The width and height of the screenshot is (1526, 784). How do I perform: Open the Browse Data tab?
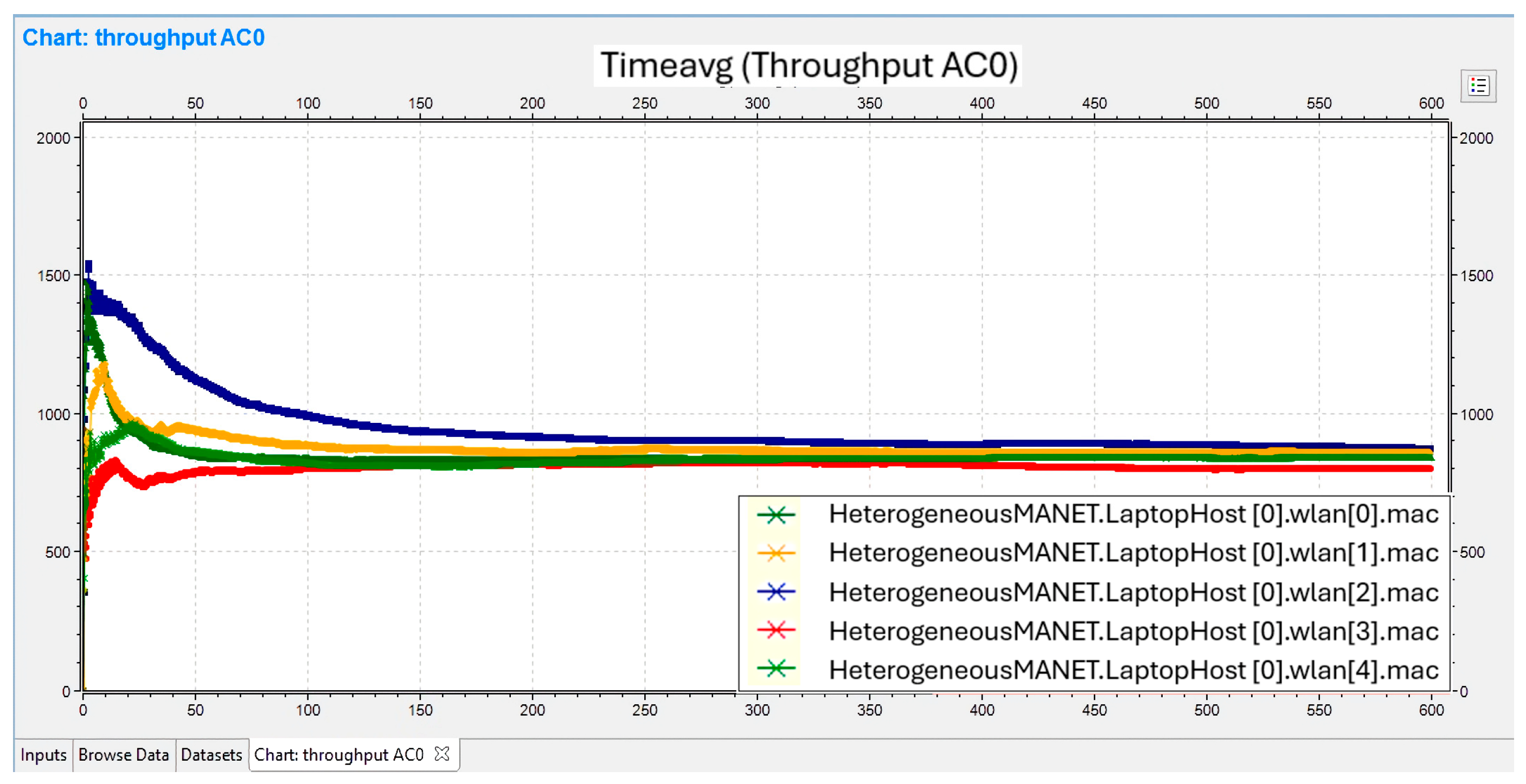pyautogui.click(x=123, y=754)
